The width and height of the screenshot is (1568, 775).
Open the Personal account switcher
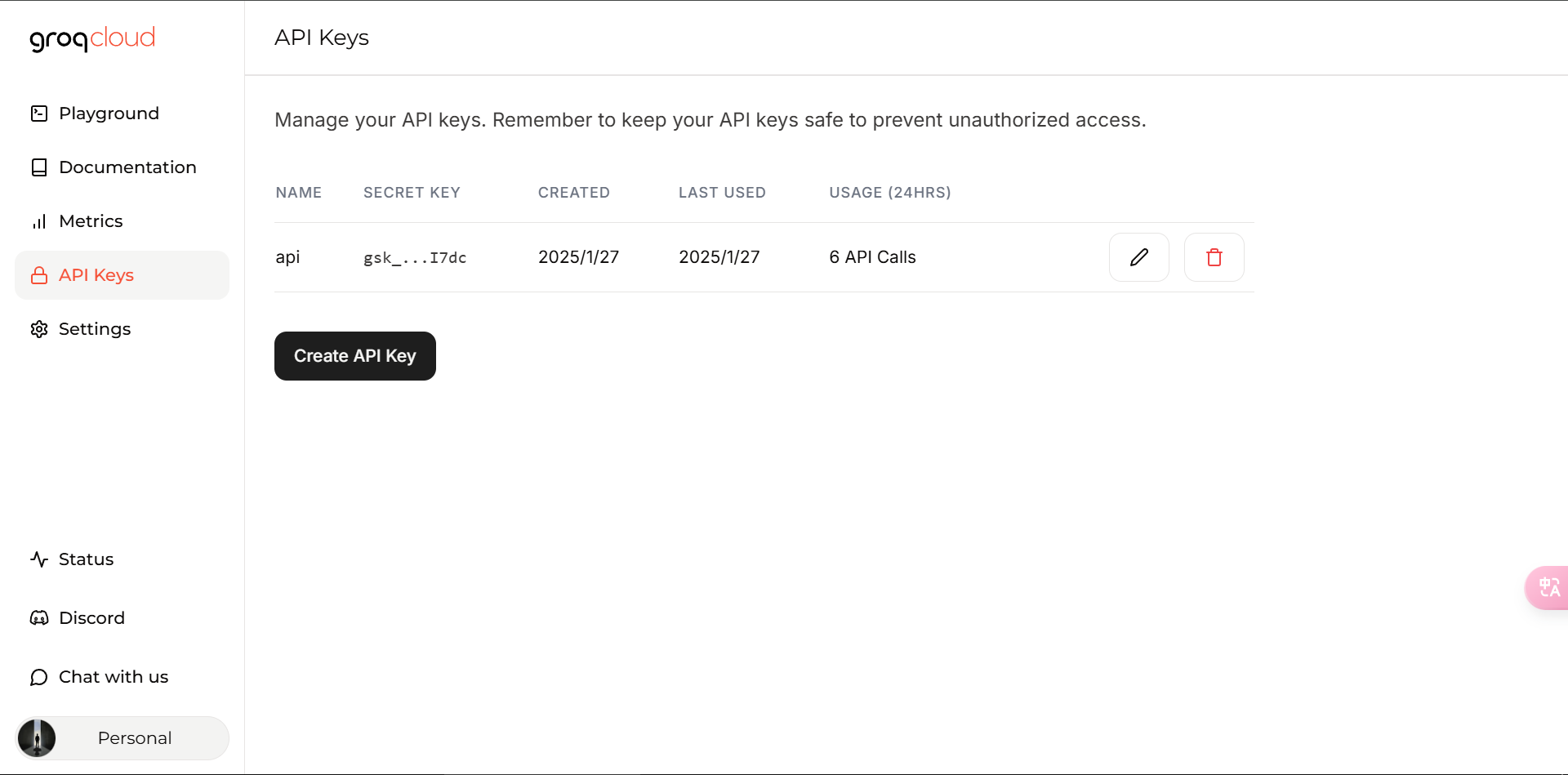pyautogui.click(x=122, y=738)
